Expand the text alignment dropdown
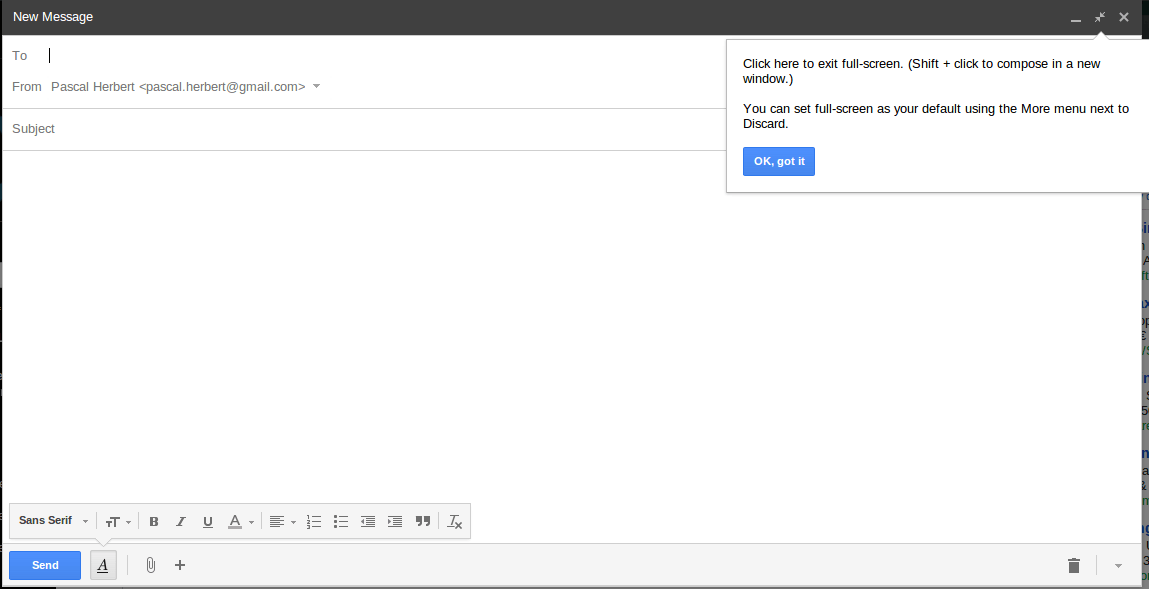1149x589 pixels. (x=282, y=521)
